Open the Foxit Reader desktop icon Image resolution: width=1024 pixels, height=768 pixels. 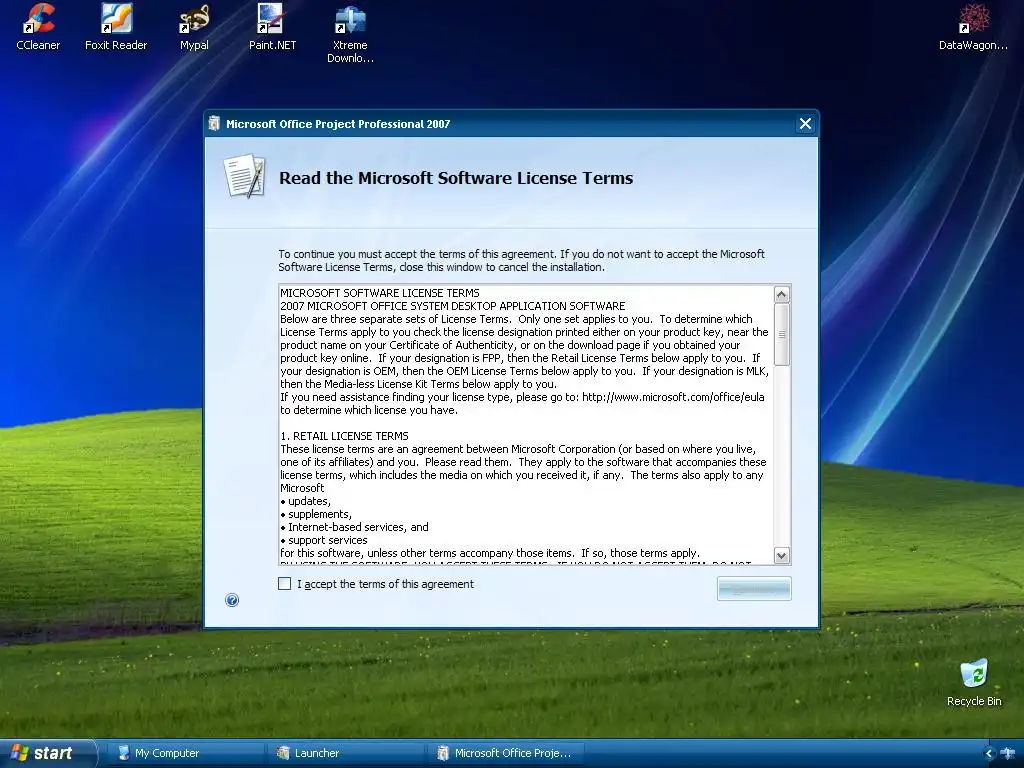click(x=116, y=27)
